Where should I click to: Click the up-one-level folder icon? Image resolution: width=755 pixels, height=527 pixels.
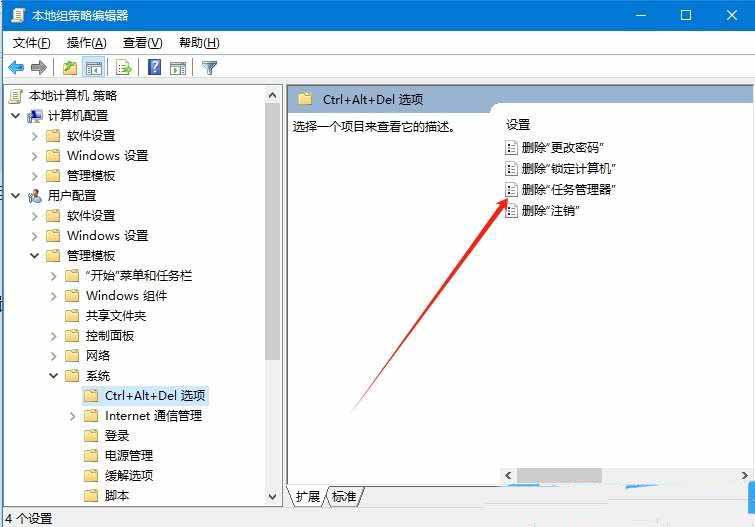point(70,68)
